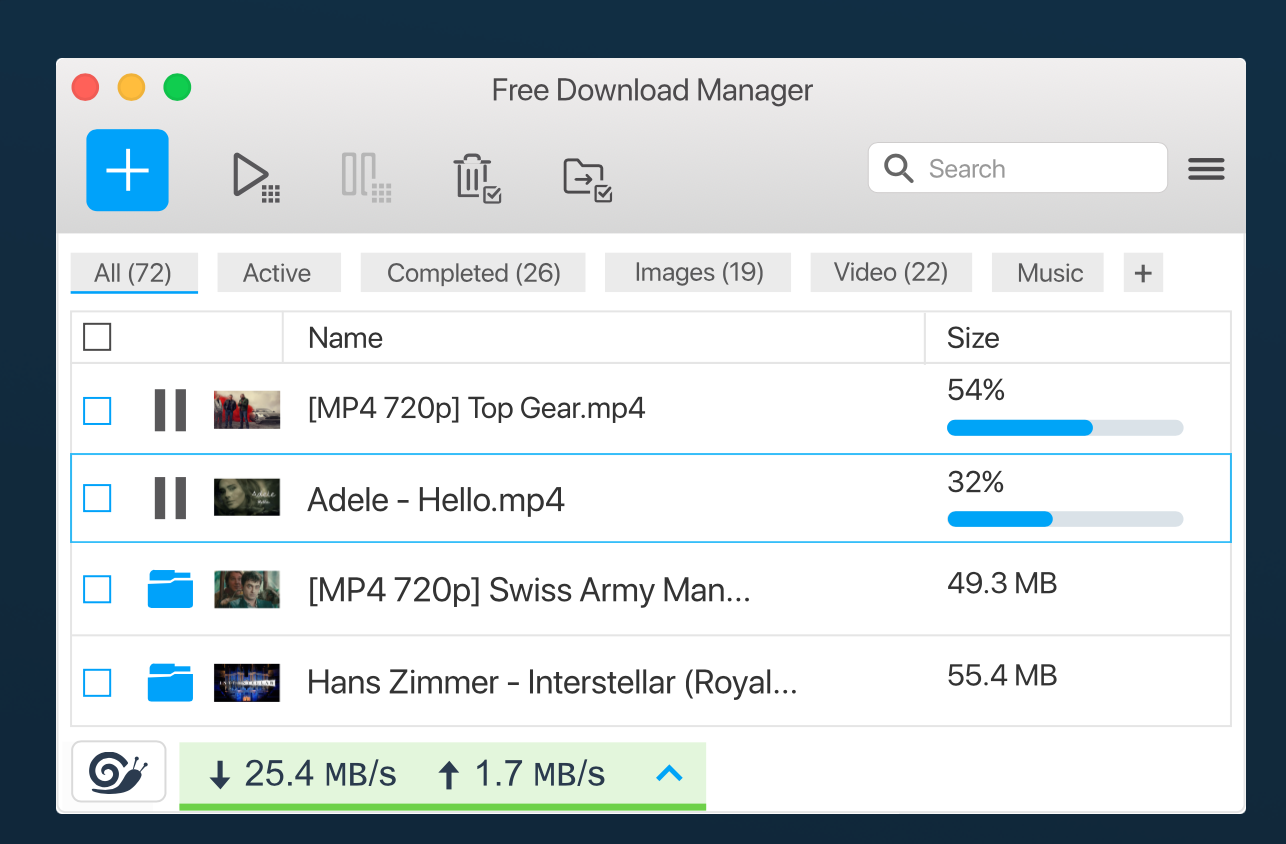This screenshot has width=1286, height=844.
Task: Pause all downloads using the toolbar pause icon
Action: [x=366, y=178]
